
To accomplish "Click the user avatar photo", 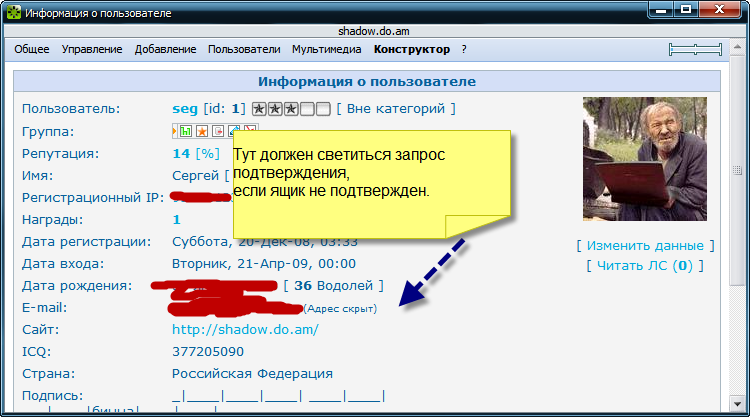I will tap(644, 158).
